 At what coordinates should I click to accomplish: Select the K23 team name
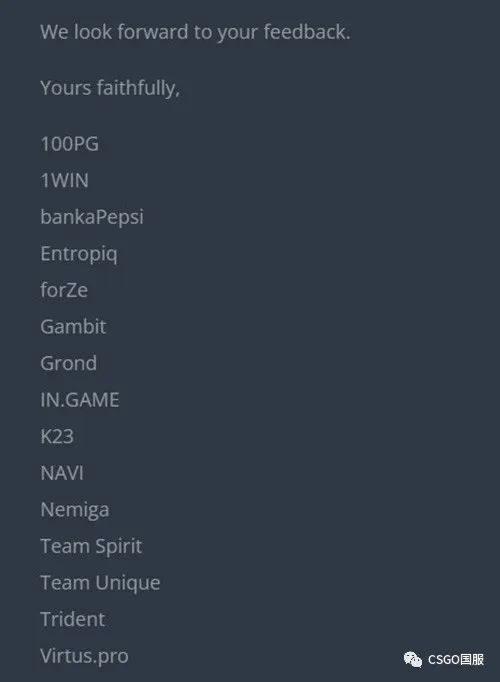point(57,436)
